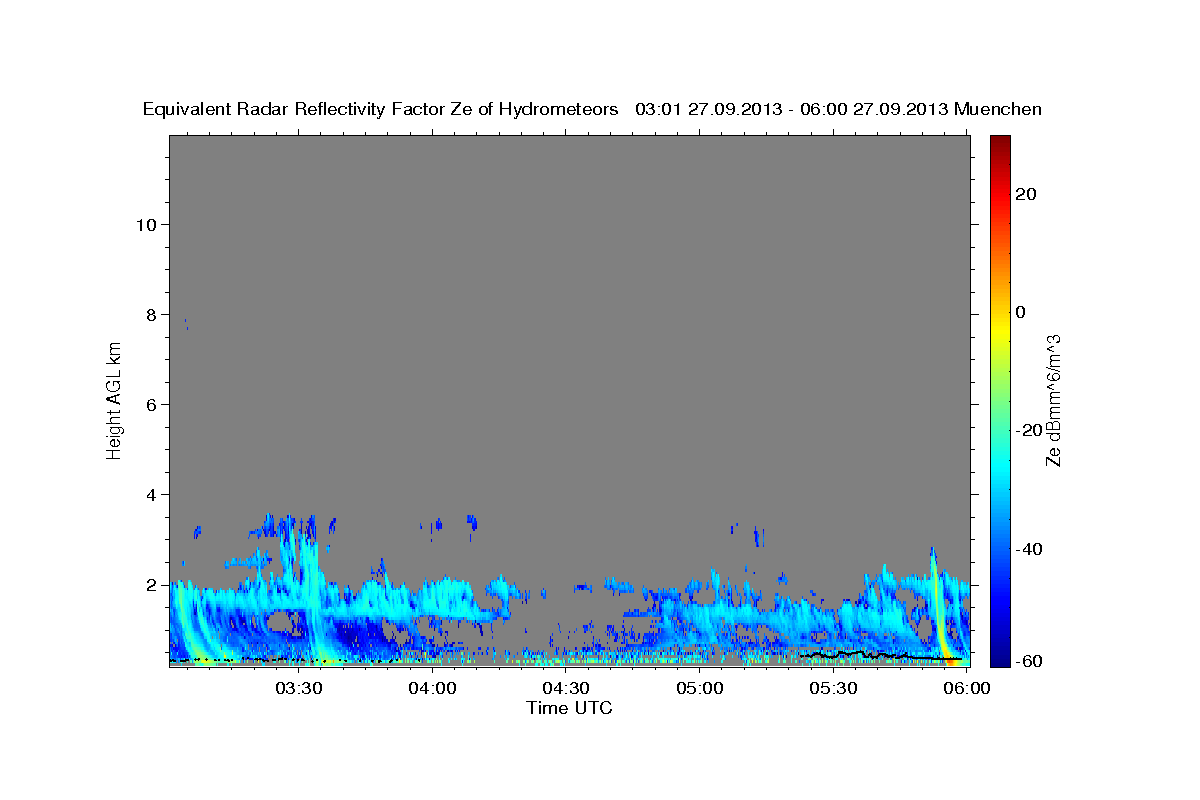Click the '05:30' time tick label
This screenshot has width=1200, height=800.
(x=834, y=688)
